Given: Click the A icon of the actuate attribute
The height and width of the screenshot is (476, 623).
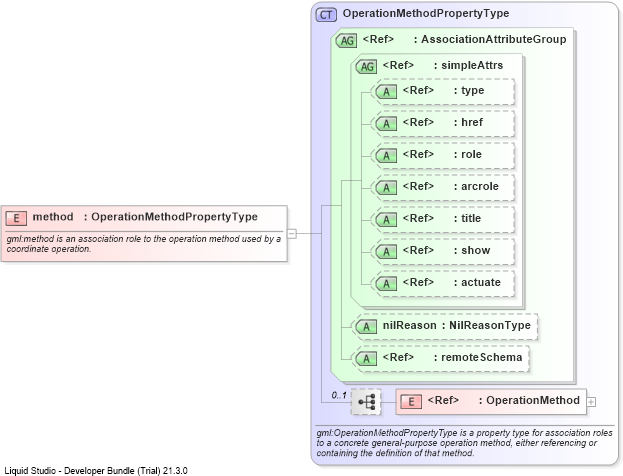Looking at the screenshot, I should tap(386, 284).
